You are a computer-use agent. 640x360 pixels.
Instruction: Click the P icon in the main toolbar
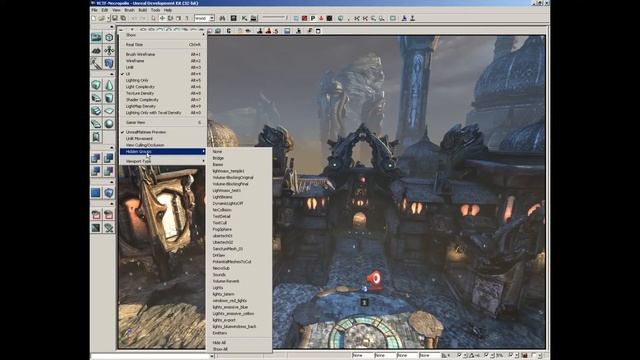point(313,18)
